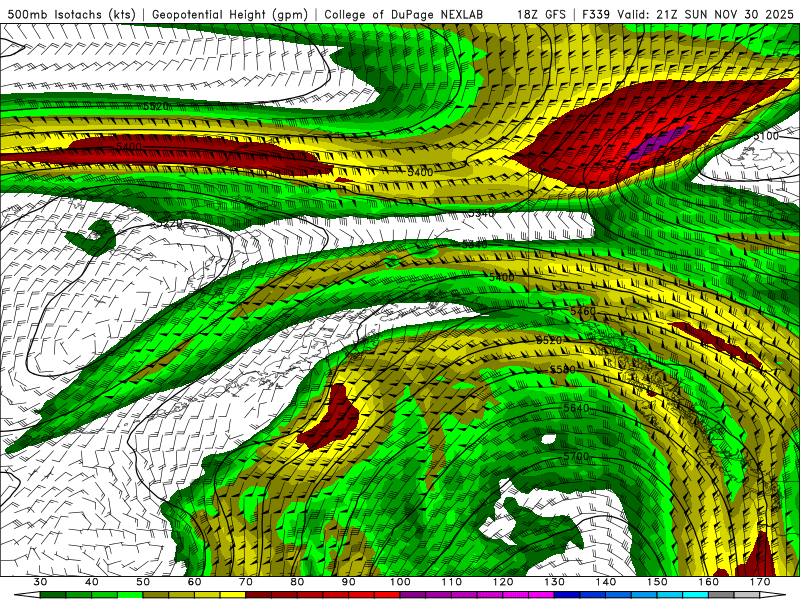Screen dimensions: 800x600
Task: Click the '100' value on the color scale
Action: tap(400, 582)
